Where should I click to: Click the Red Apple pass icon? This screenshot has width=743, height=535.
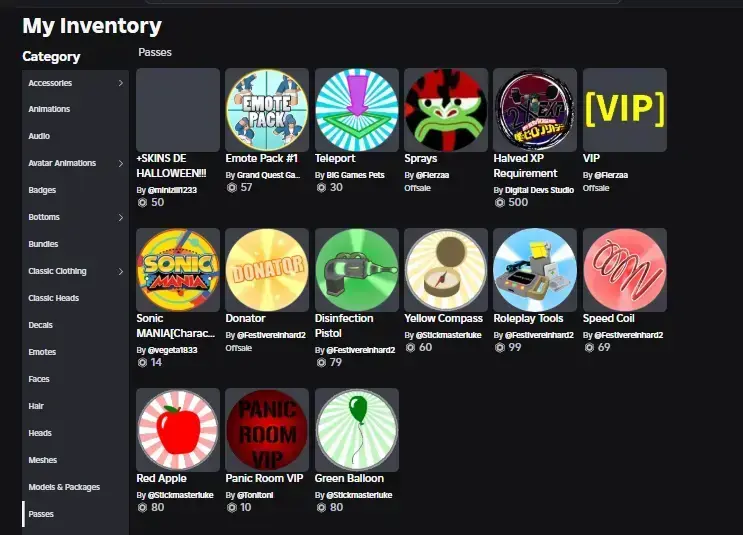click(178, 430)
